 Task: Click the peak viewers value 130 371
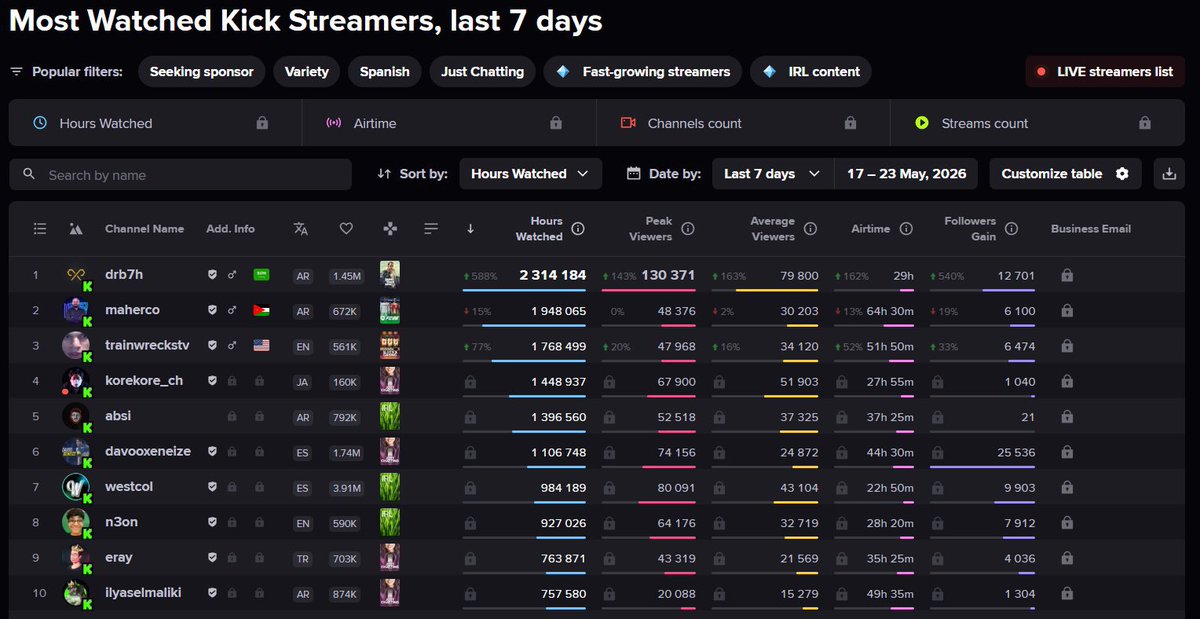(x=669, y=275)
